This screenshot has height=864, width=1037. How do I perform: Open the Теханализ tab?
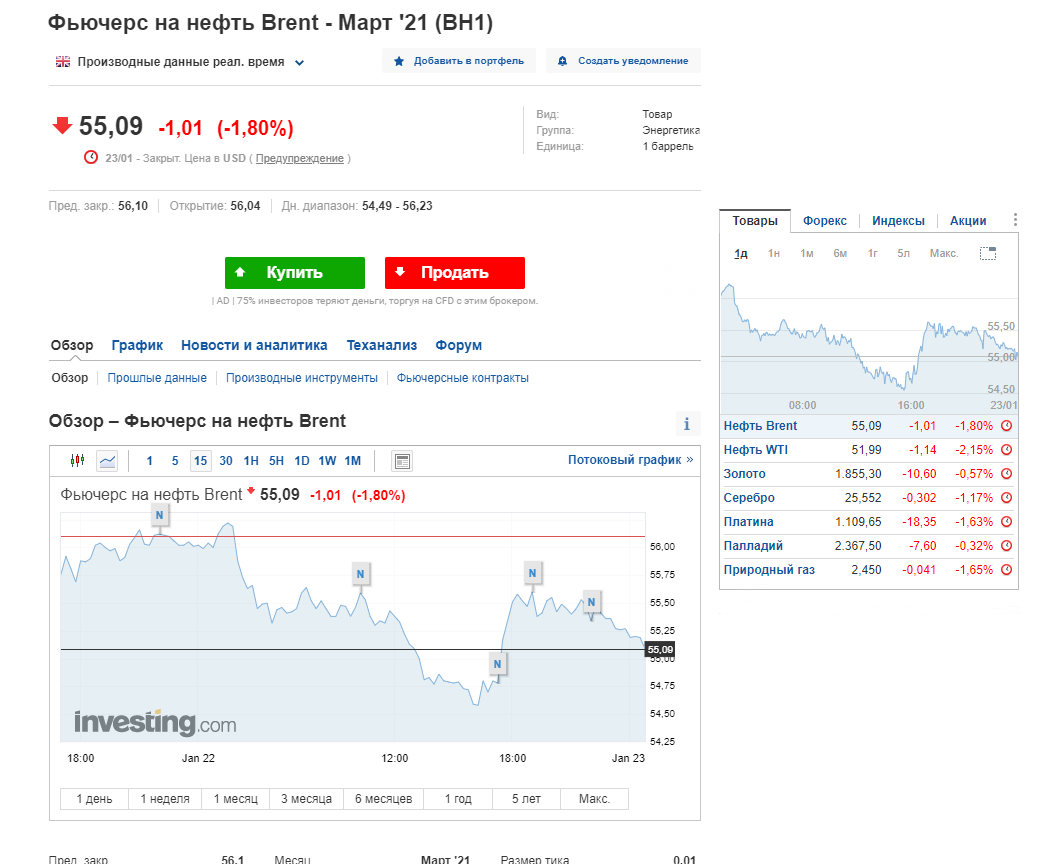(x=382, y=345)
